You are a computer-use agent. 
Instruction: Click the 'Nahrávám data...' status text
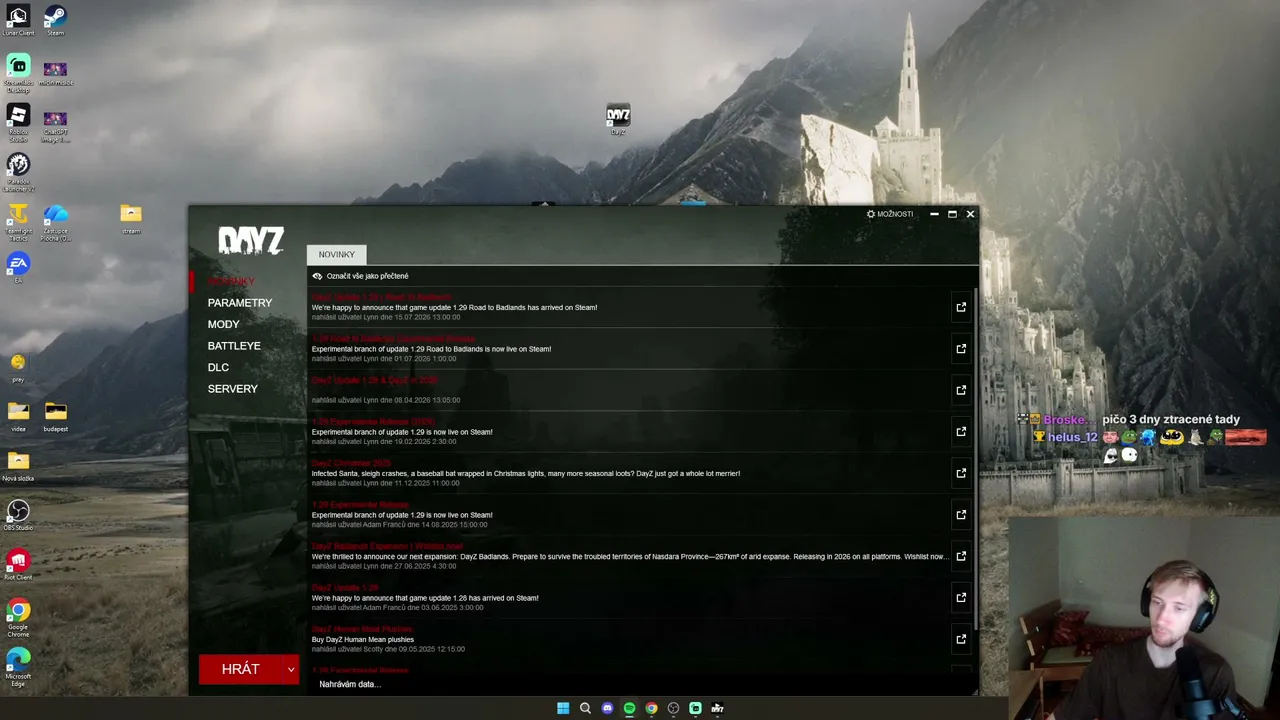pos(350,685)
